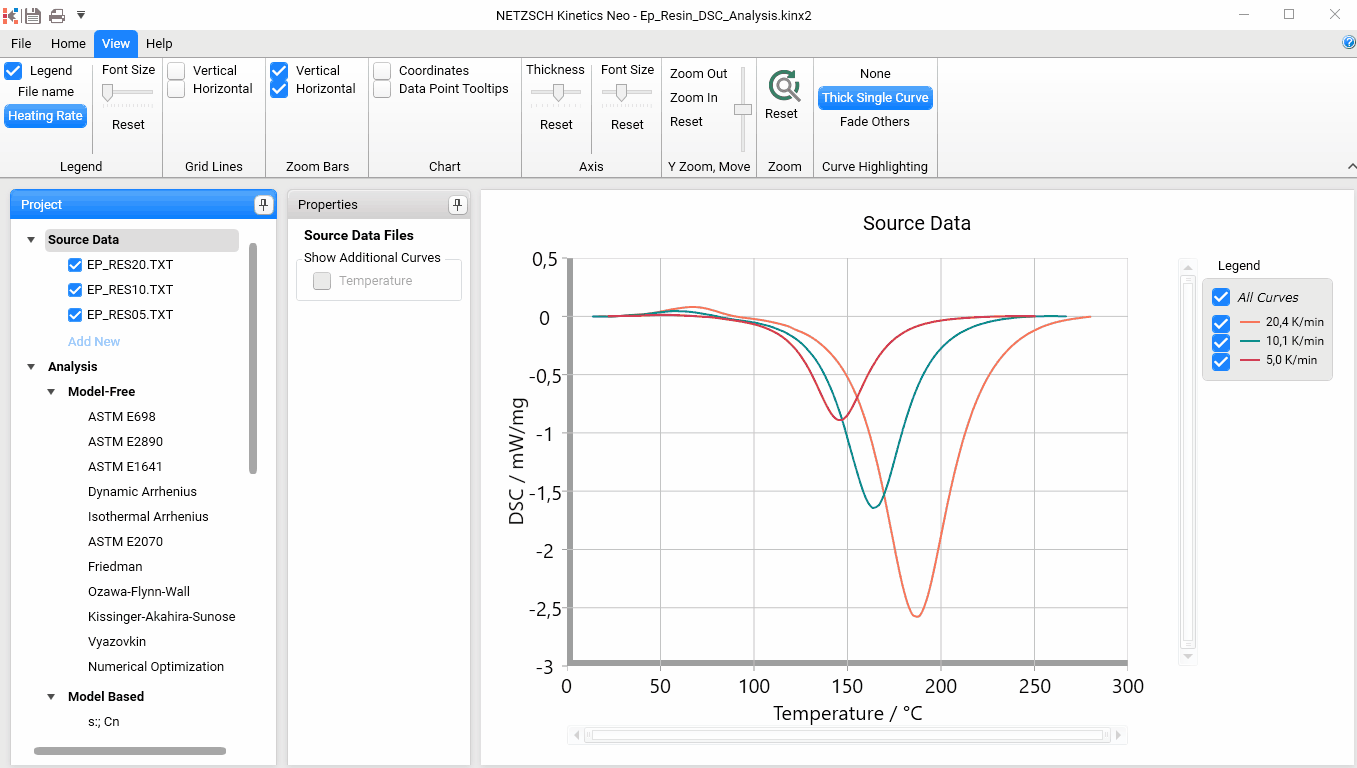Open the Friedman analysis
The width and height of the screenshot is (1357, 768).
point(115,567)
